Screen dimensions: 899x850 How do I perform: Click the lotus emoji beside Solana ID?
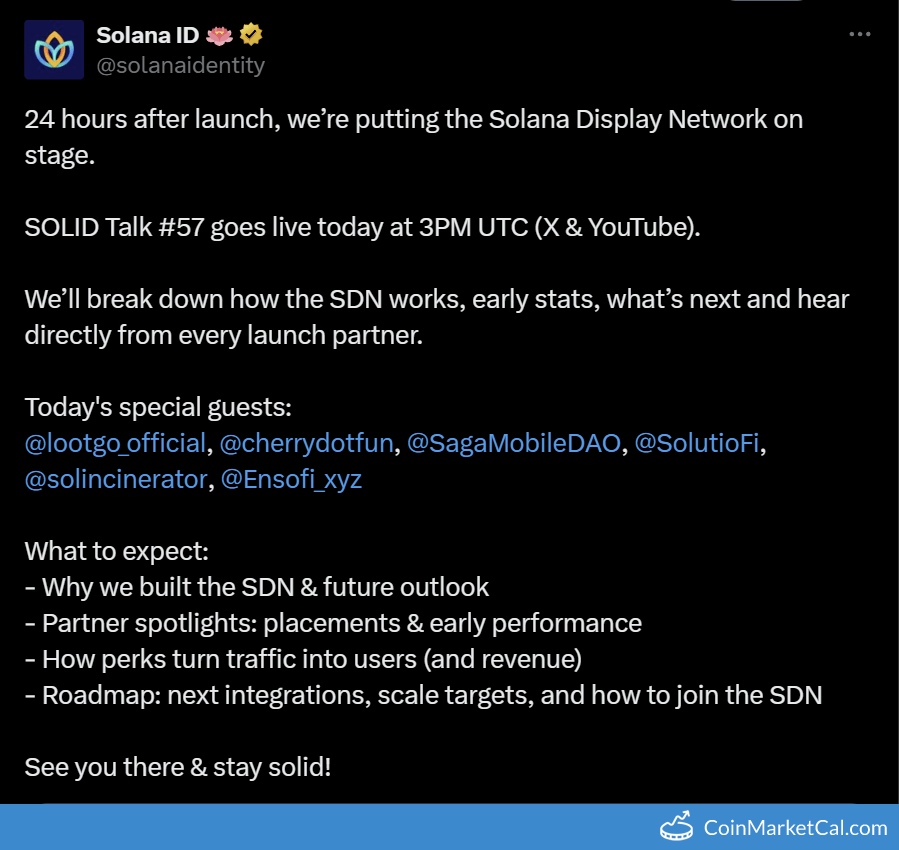[219, 36]
